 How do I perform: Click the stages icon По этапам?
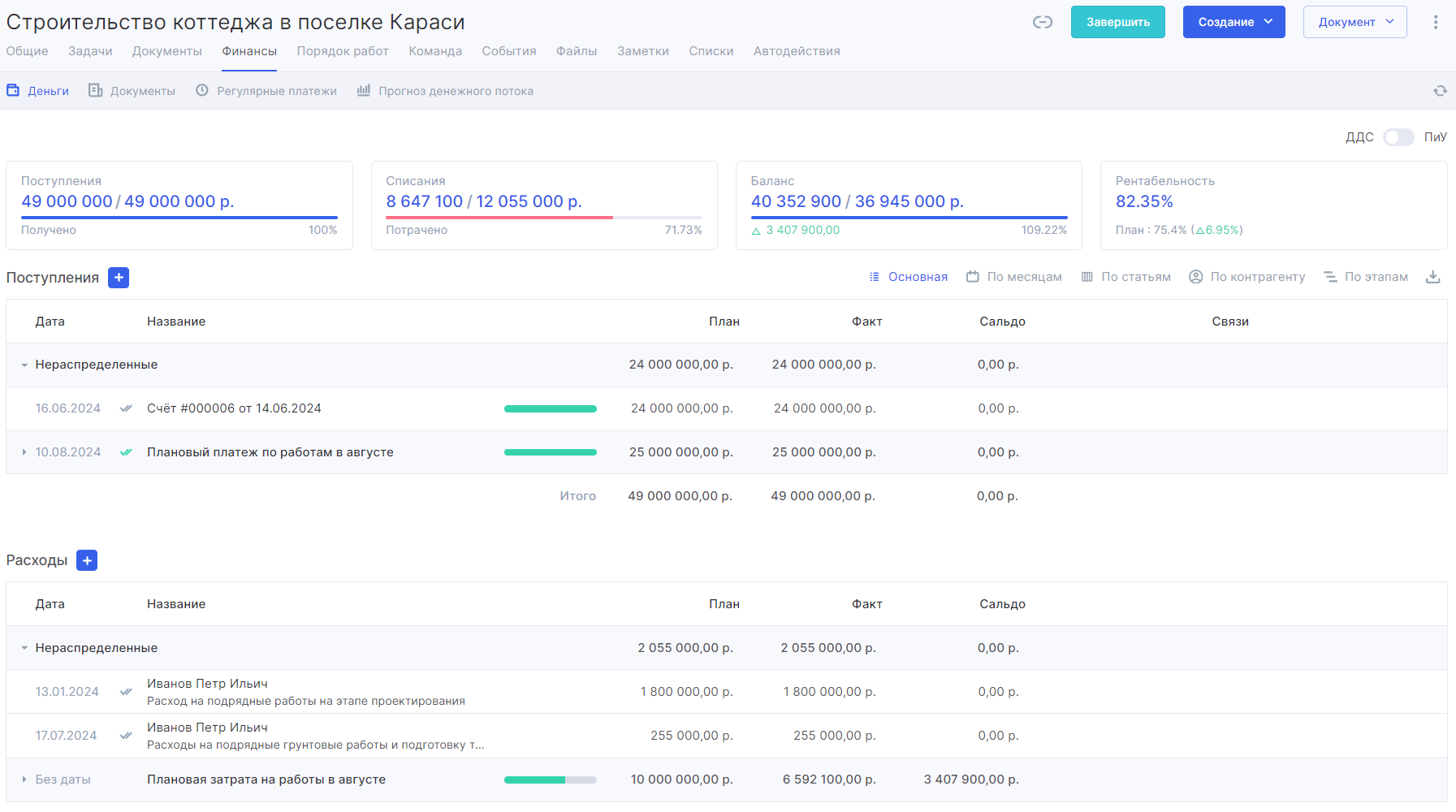pos(1330,277)
